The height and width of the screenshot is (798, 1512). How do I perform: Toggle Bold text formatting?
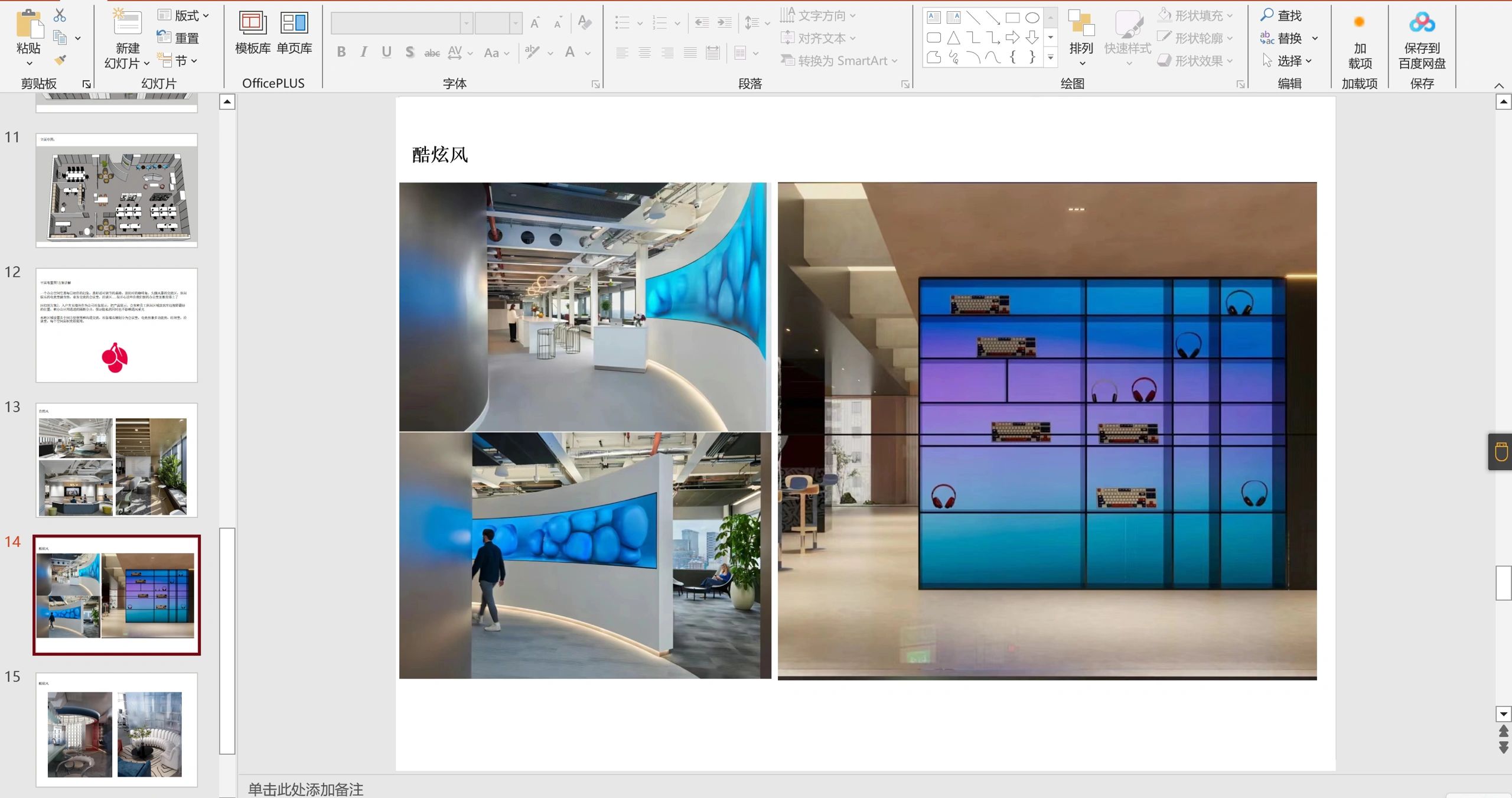[x=341, y=52]
